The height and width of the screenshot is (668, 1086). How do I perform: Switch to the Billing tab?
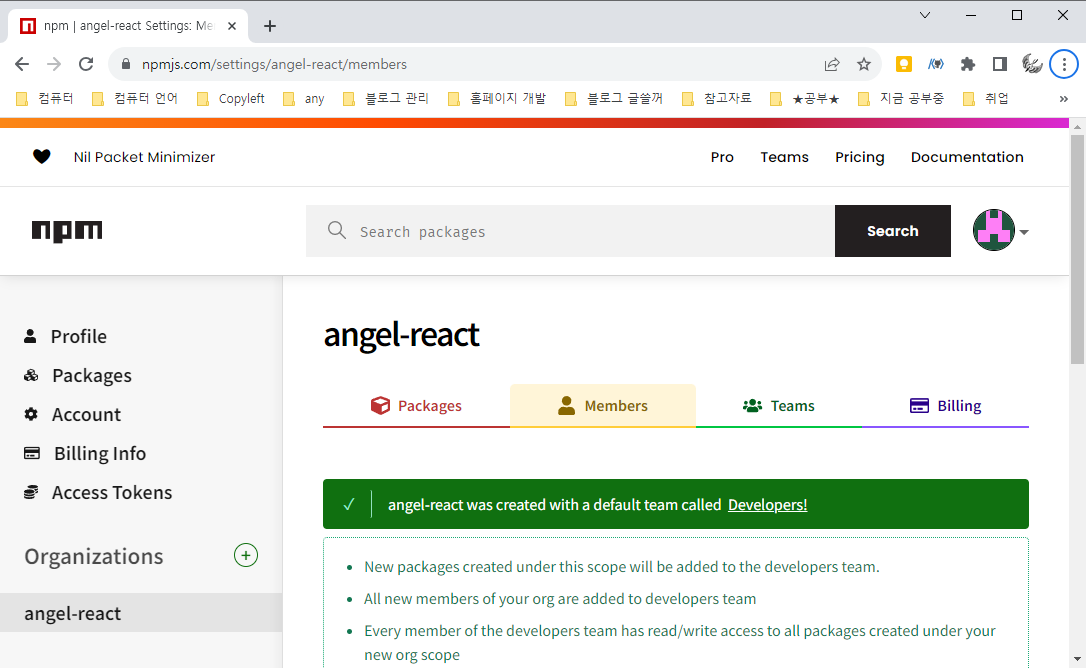point(945,406)
